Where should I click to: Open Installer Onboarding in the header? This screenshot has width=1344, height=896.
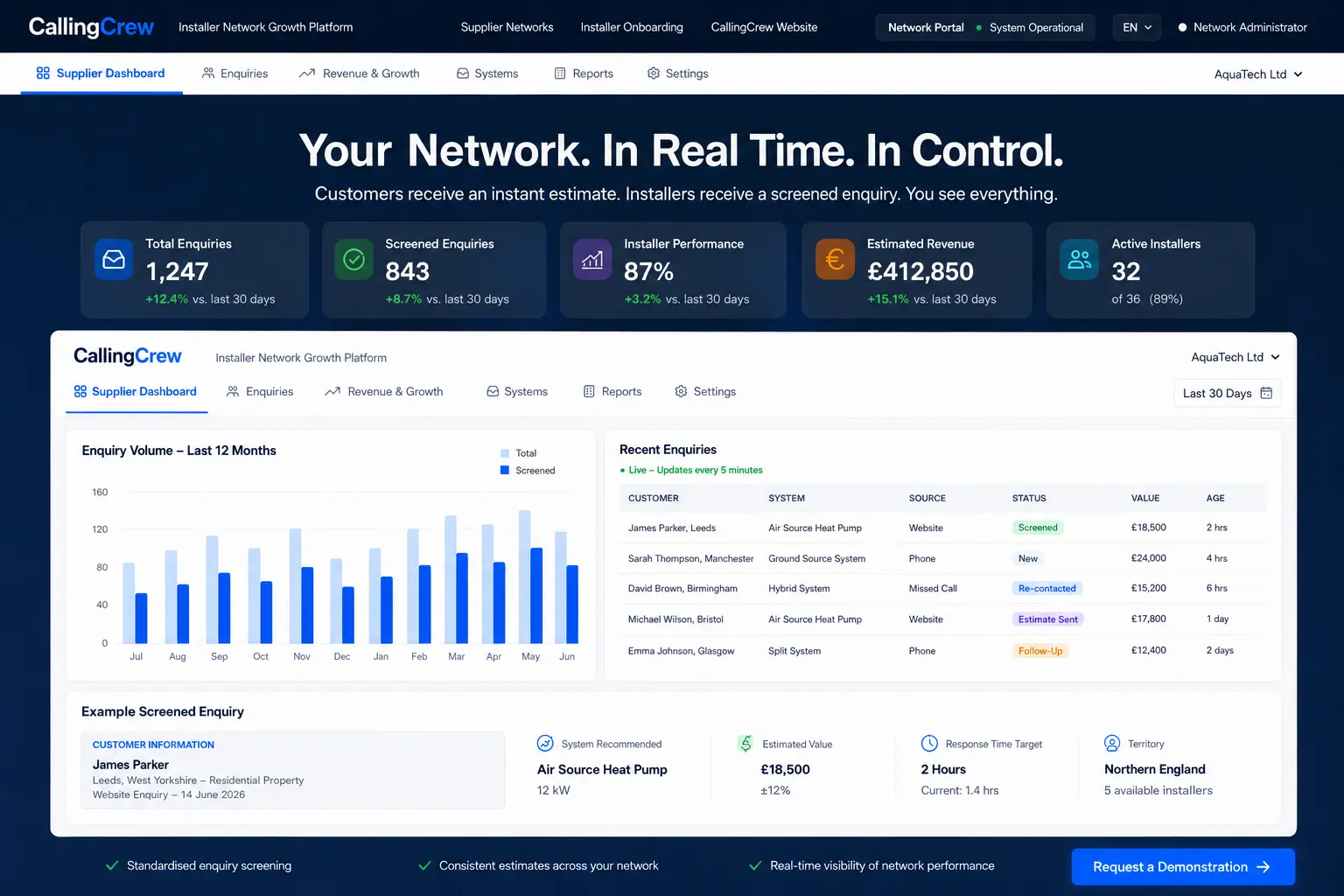point(632,27)
